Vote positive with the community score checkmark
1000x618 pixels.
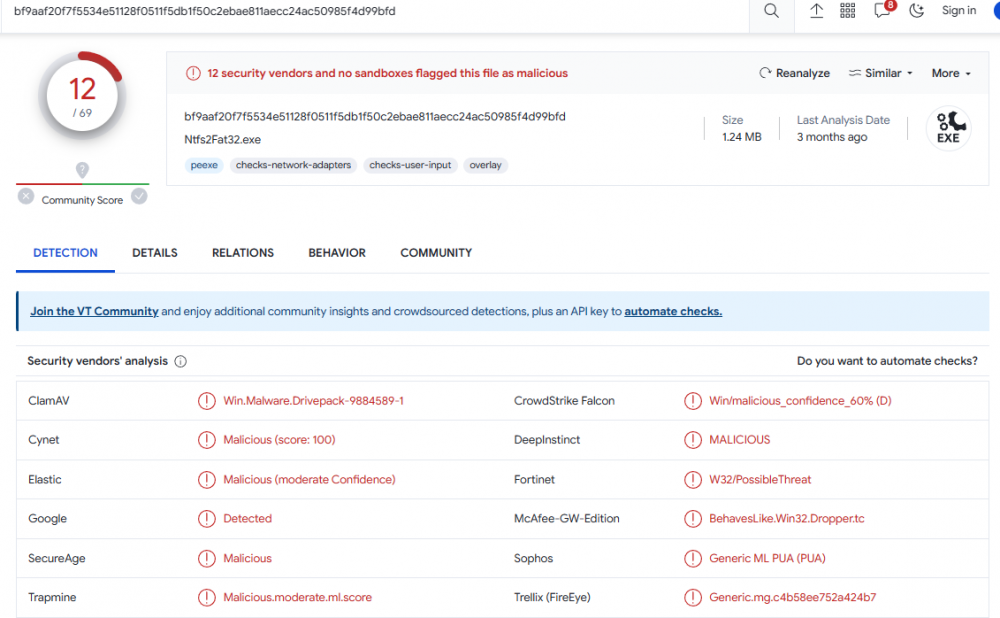(x=139, y=196)
